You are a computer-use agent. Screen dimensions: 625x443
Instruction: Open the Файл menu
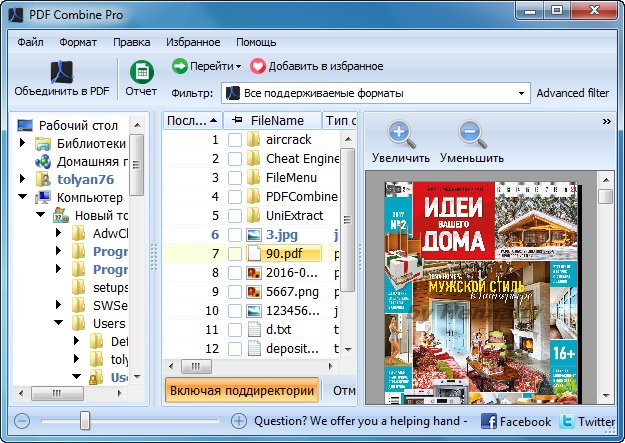[30, 42]
